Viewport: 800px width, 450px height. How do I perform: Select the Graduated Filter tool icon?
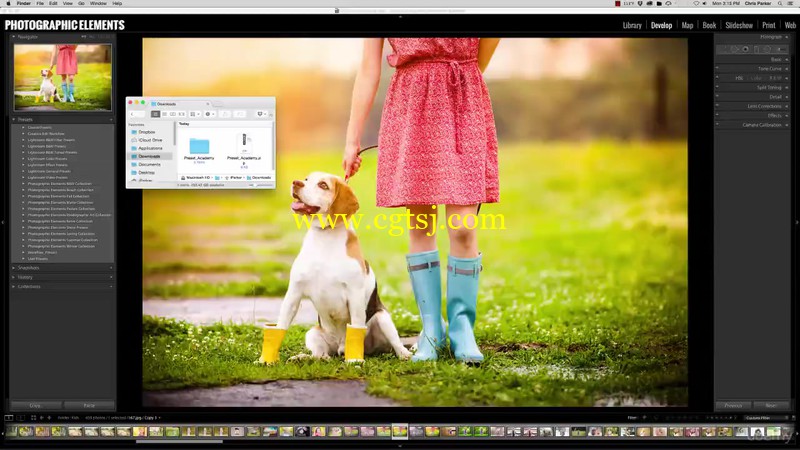click(756, 49)
